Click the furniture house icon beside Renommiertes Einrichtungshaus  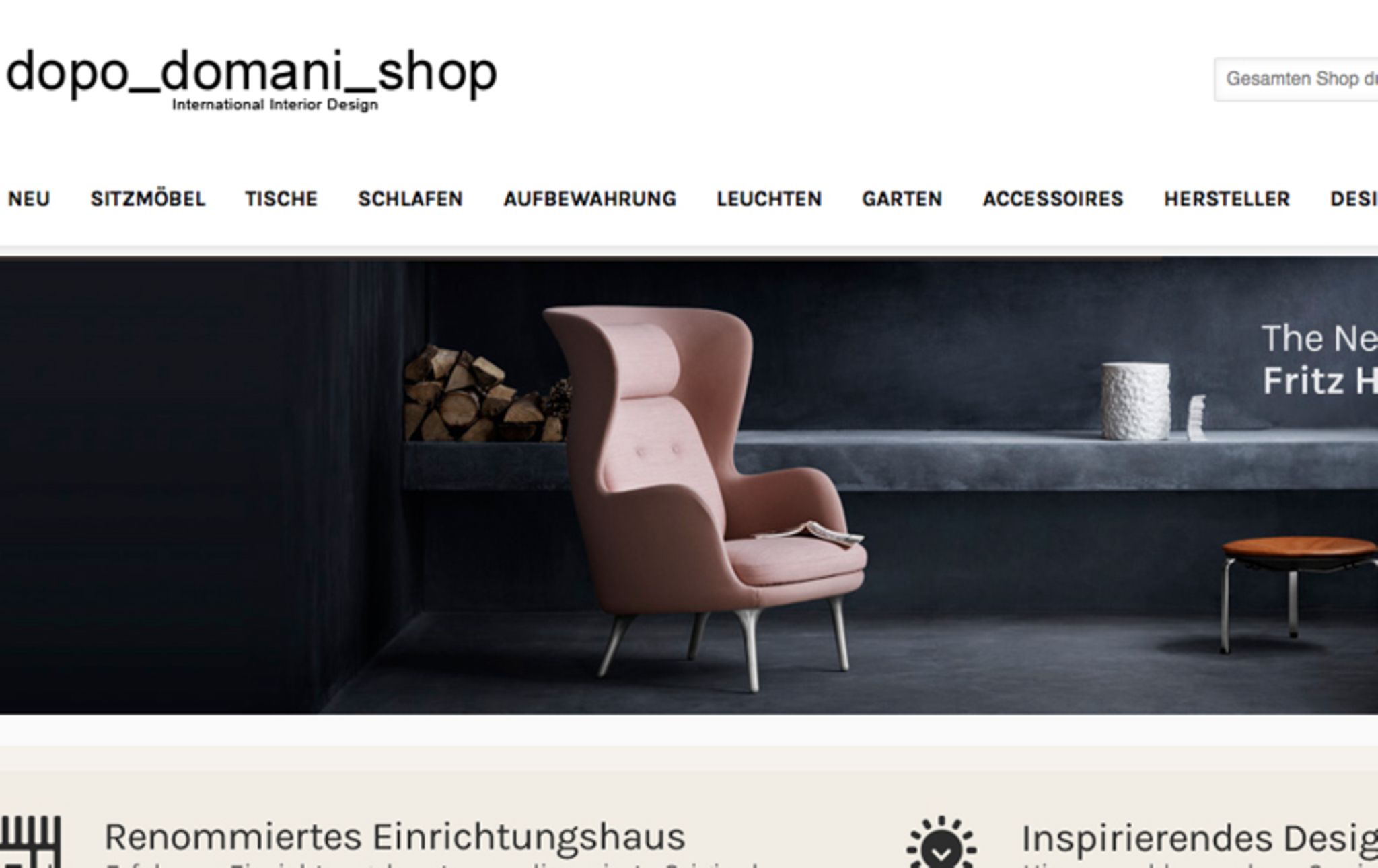tap(30, 842)
